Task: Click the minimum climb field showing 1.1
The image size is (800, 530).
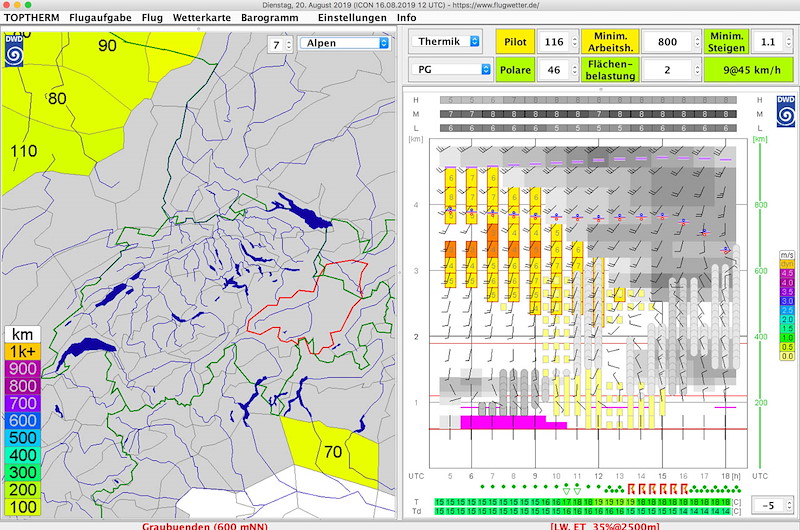Action: [x=767, y=42]
